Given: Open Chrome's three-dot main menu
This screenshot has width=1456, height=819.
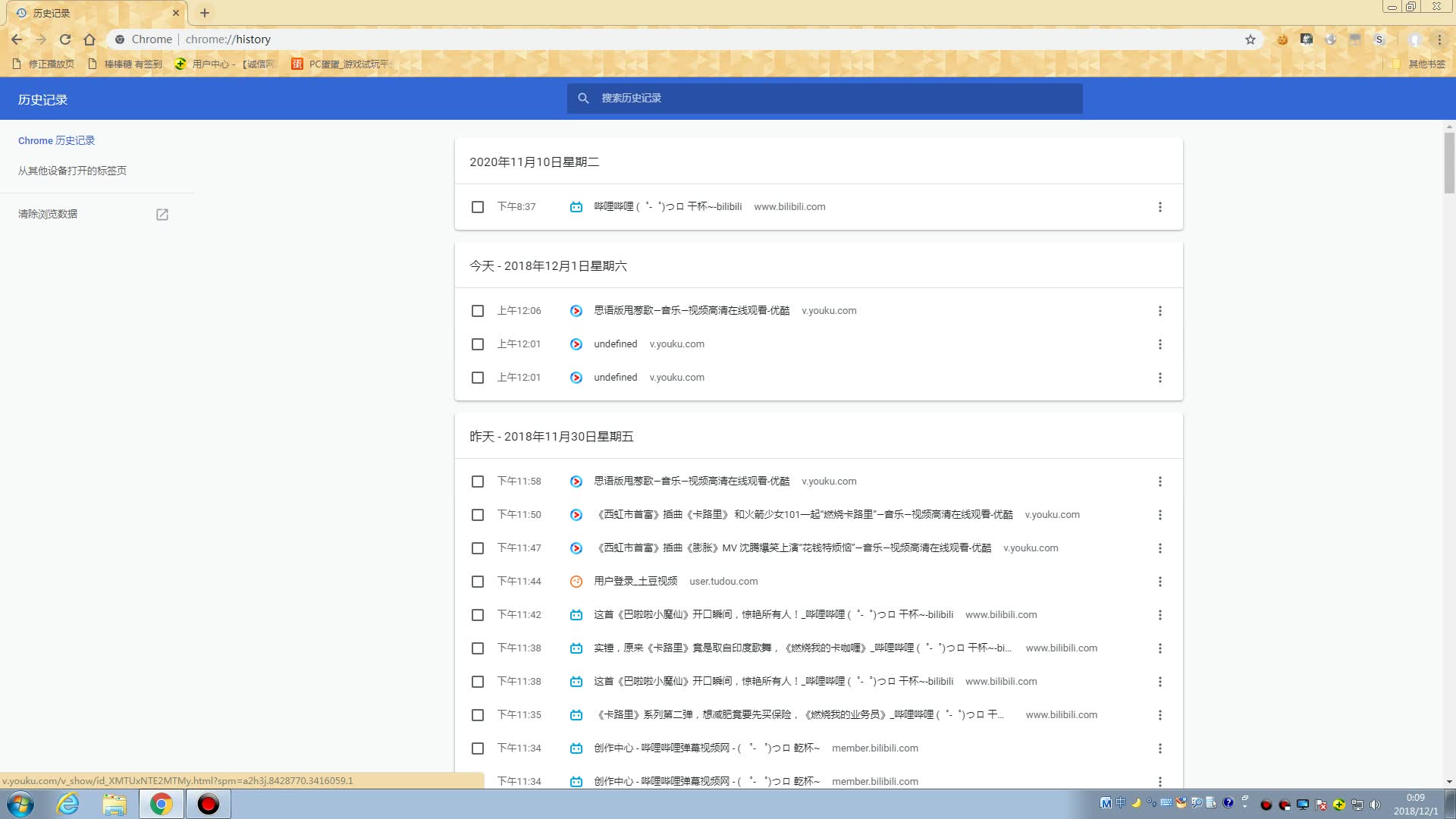Looking at the screenshot, I should (1439, 39).
